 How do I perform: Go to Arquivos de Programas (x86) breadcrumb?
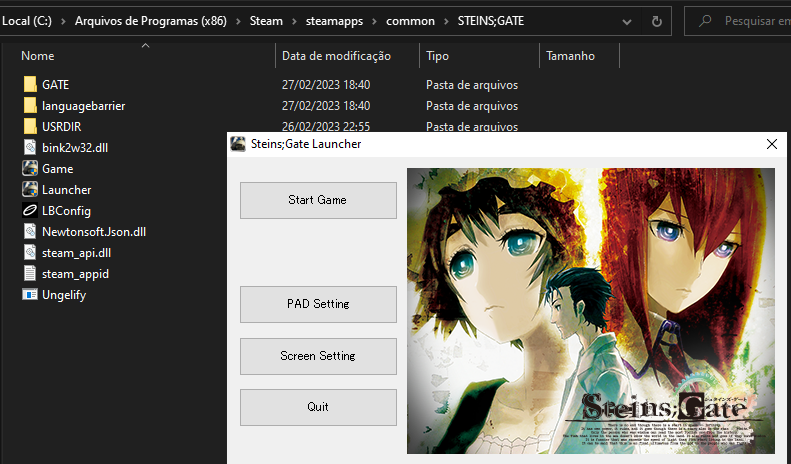click(151, 21)
